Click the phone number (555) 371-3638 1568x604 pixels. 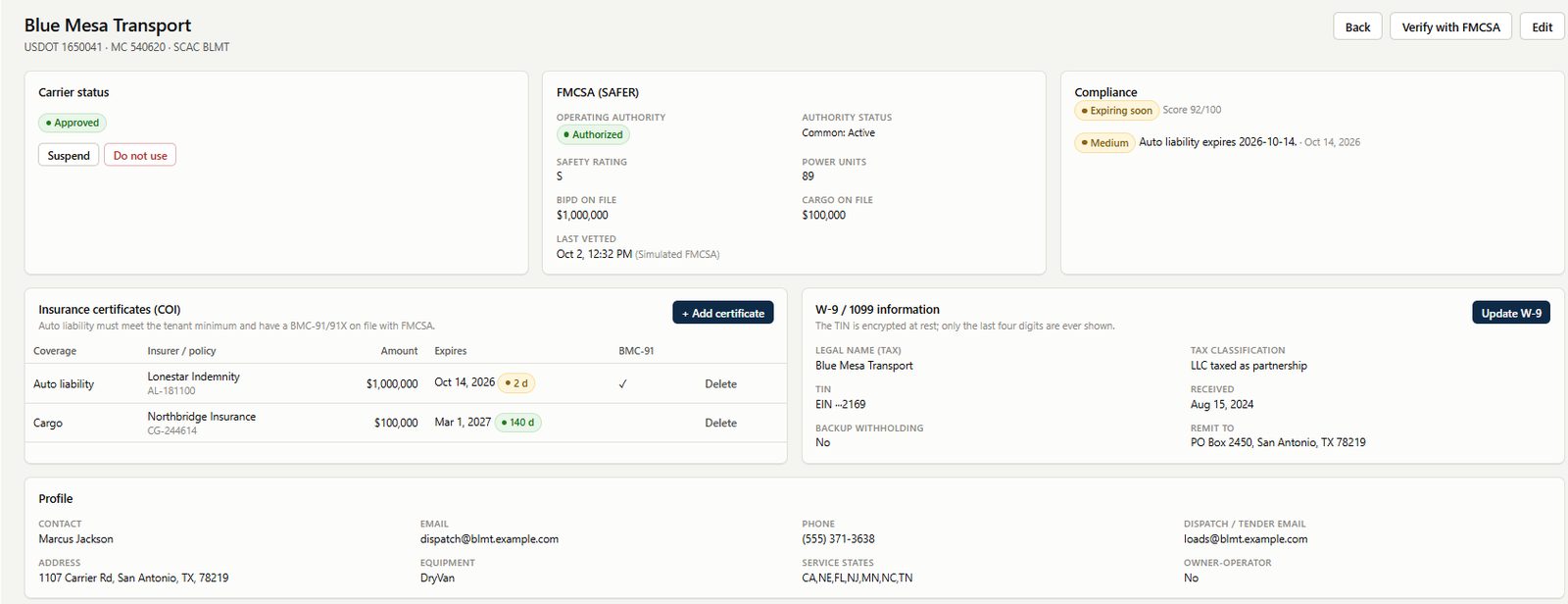pos(838,539)
